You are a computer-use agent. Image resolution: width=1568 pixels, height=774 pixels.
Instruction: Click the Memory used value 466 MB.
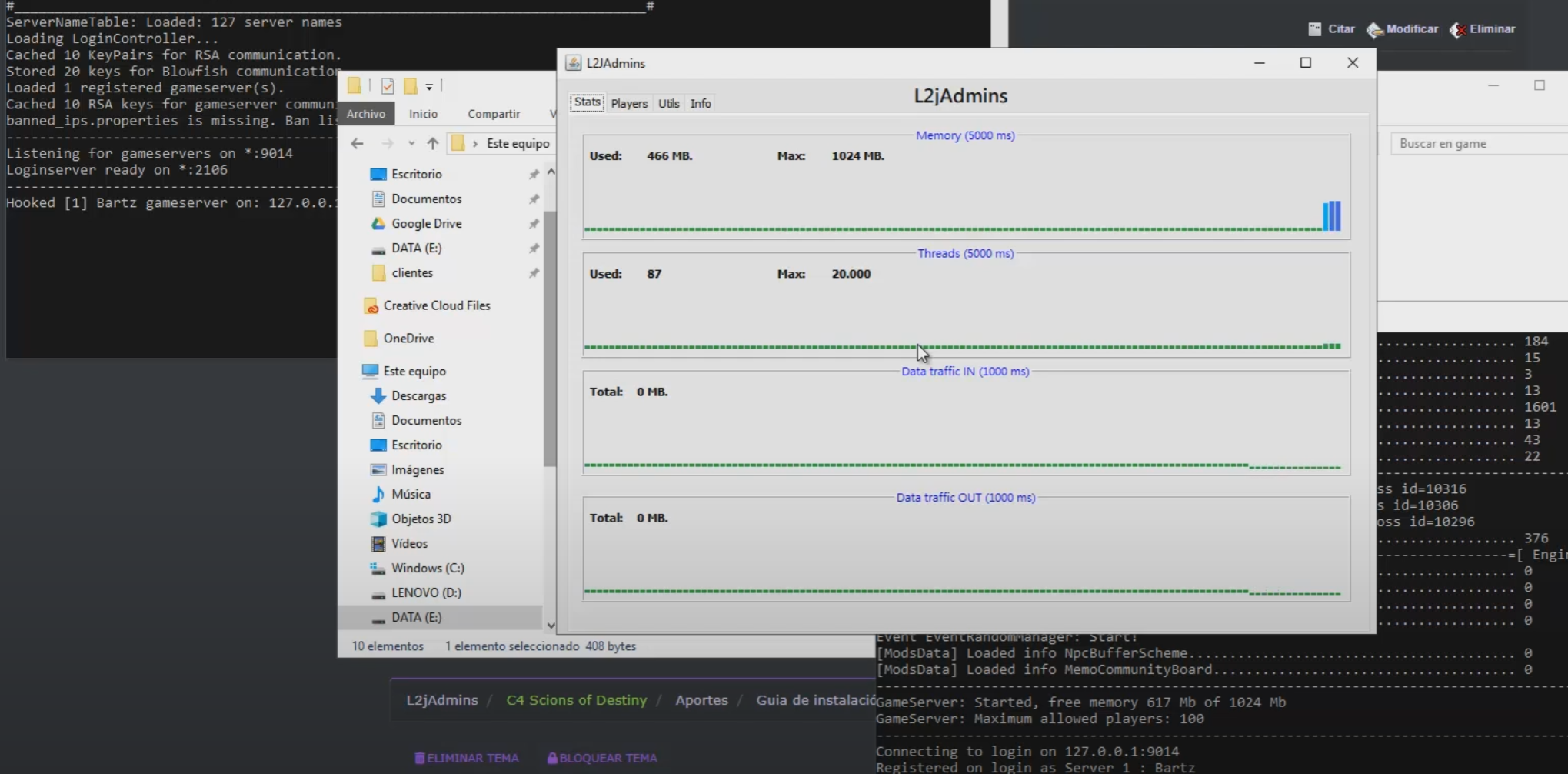tap(670, 155)
